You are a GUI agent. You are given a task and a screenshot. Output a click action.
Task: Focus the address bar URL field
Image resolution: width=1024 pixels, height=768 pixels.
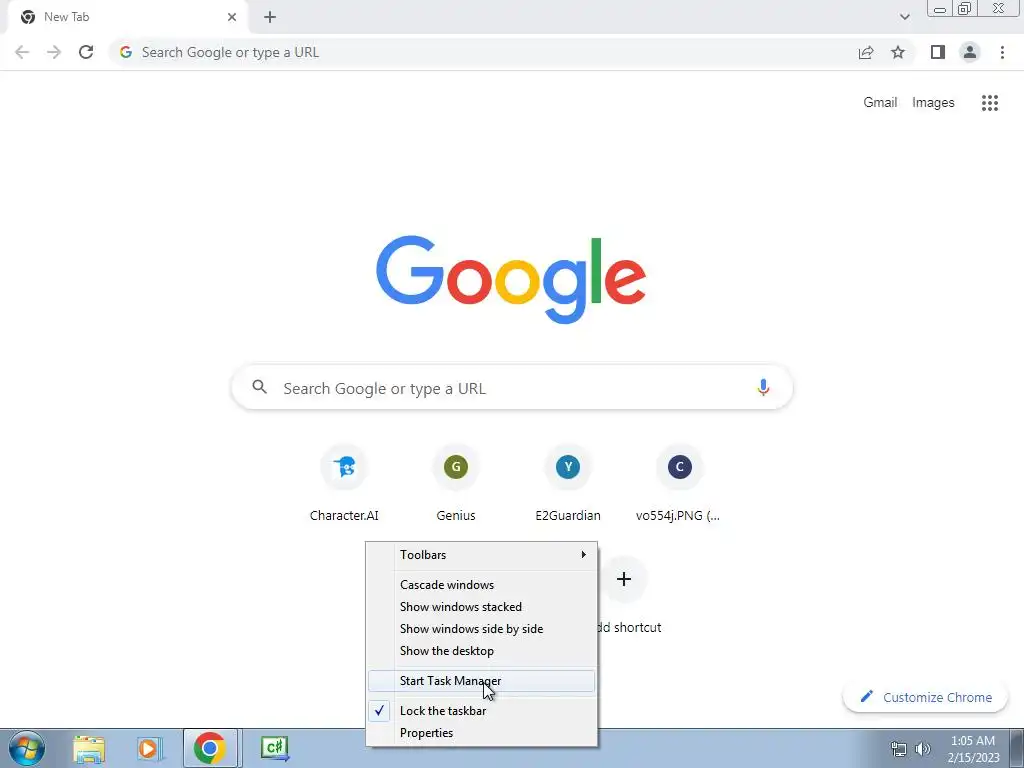pos(483,52)
